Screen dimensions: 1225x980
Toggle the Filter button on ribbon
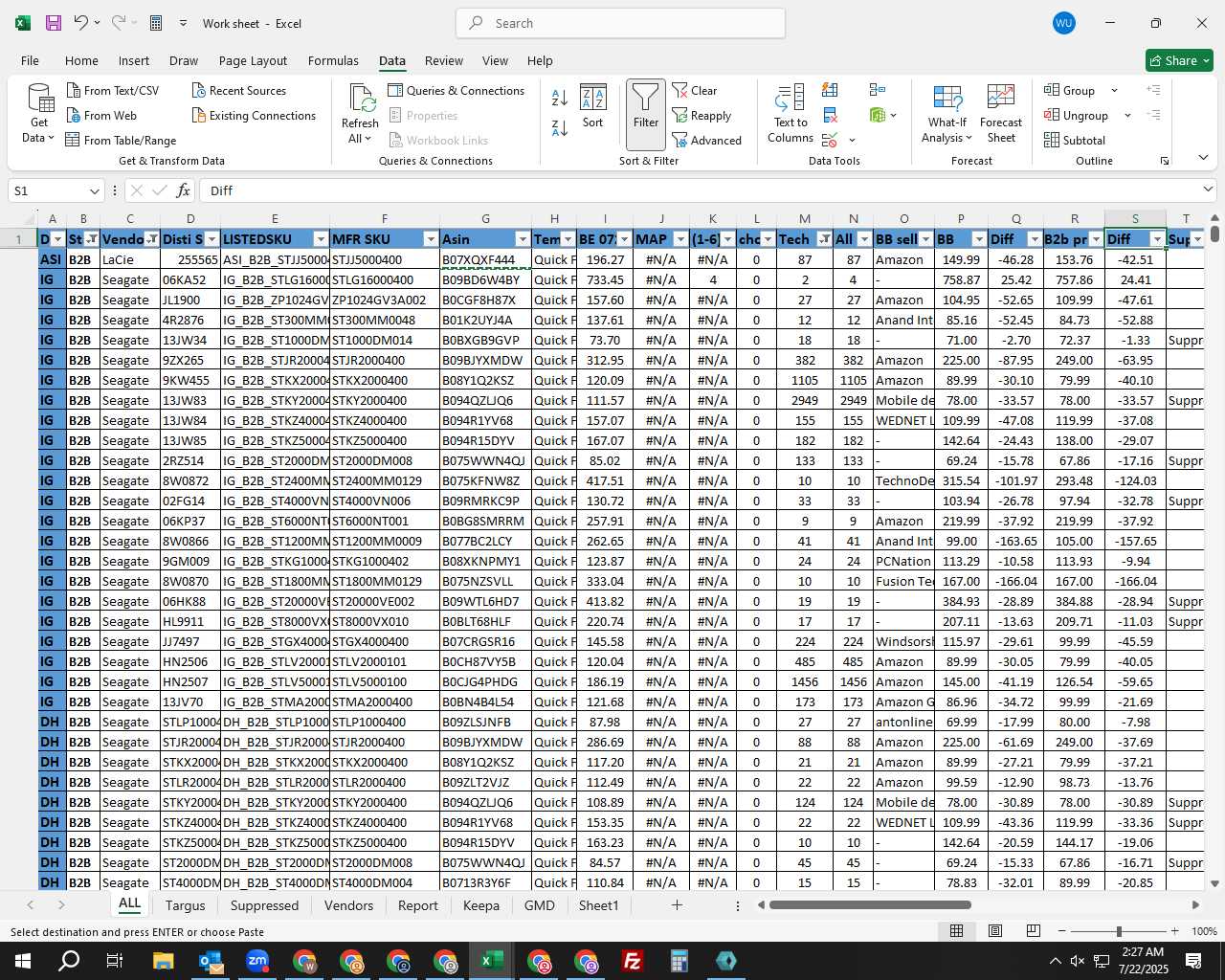click(x=646, y=114)
